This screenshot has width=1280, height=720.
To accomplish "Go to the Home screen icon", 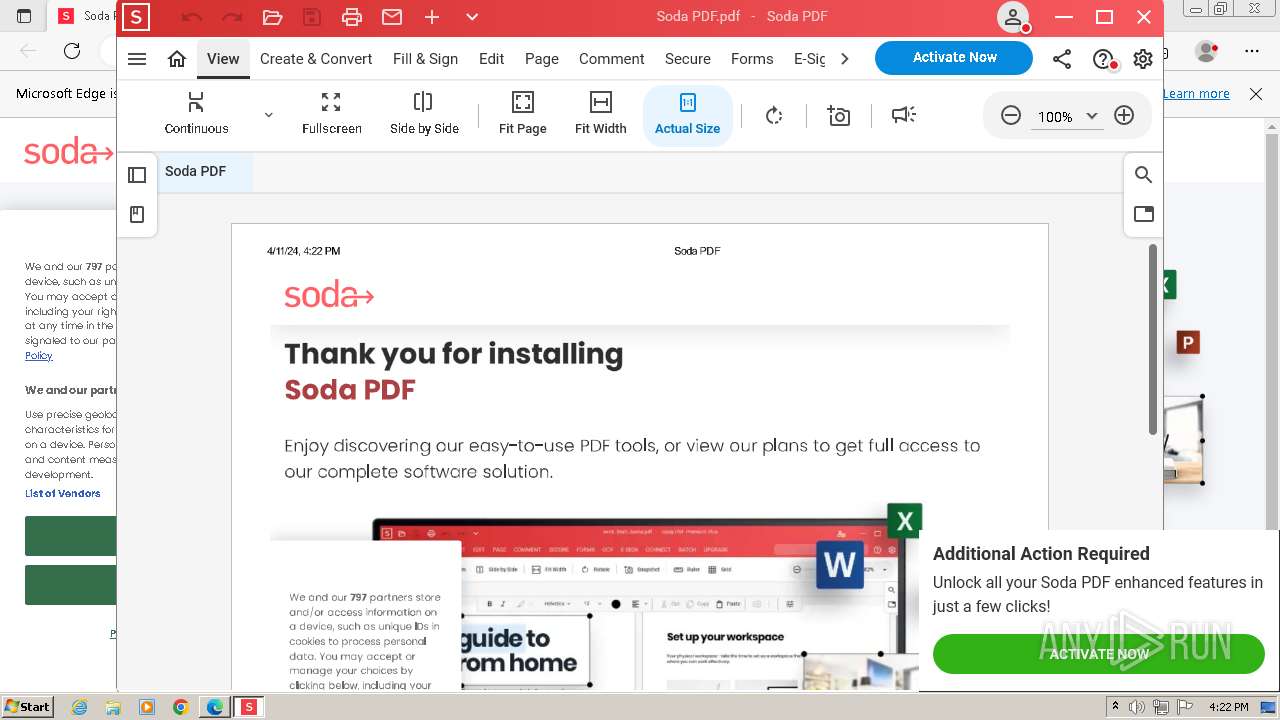I will (x=177, y=59).
